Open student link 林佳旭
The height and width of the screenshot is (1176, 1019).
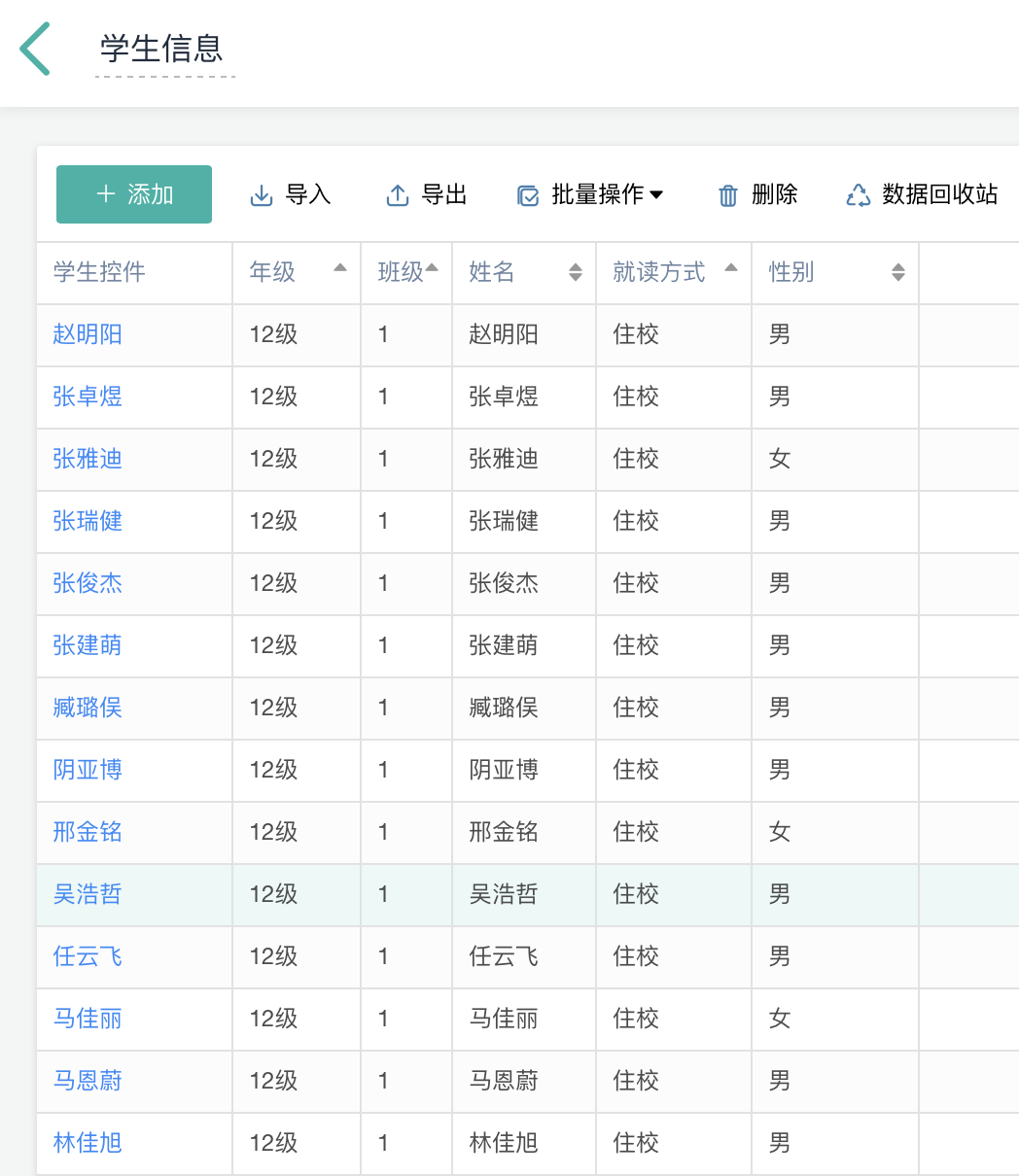pos(88,1143)
